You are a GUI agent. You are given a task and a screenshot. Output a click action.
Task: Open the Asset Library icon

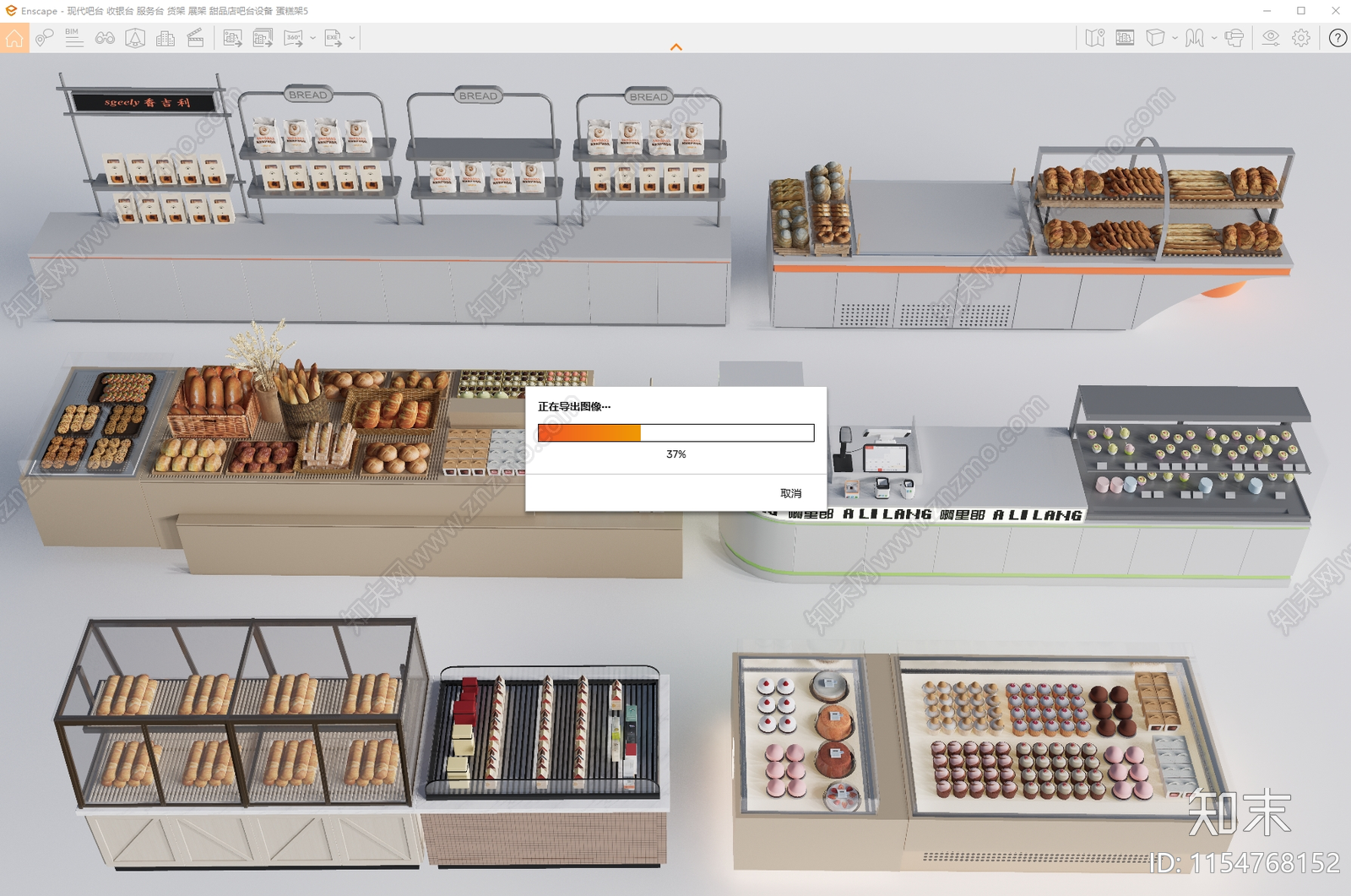point(135,38)
